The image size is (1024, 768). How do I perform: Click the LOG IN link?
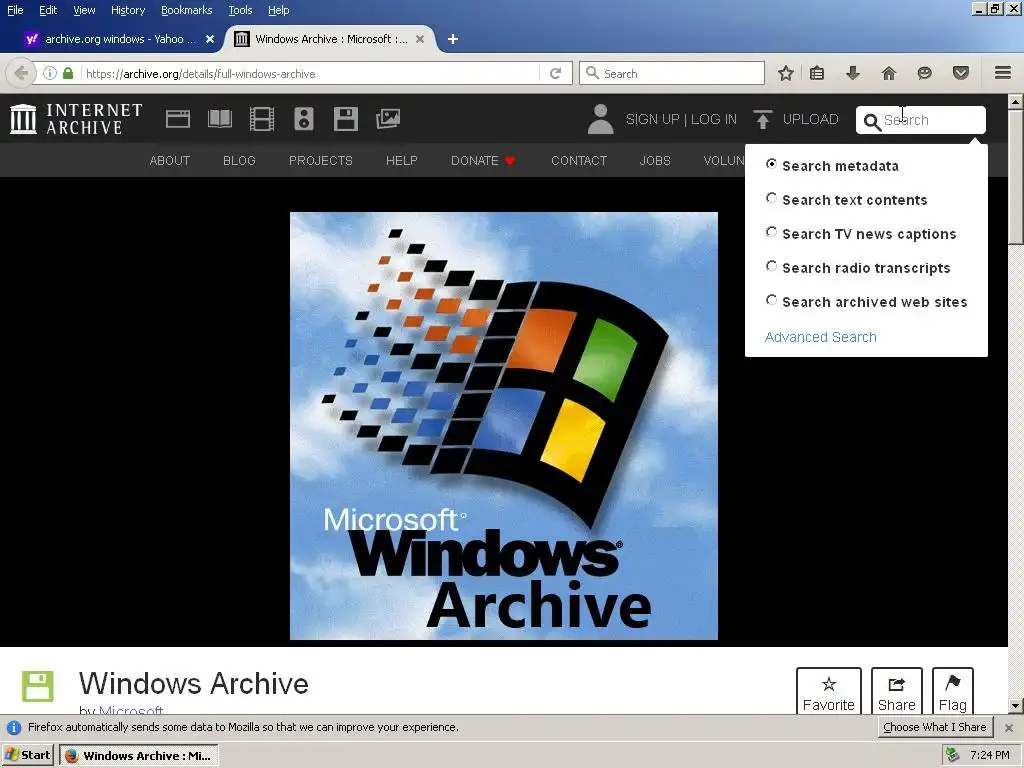click(x=714, y=119)
